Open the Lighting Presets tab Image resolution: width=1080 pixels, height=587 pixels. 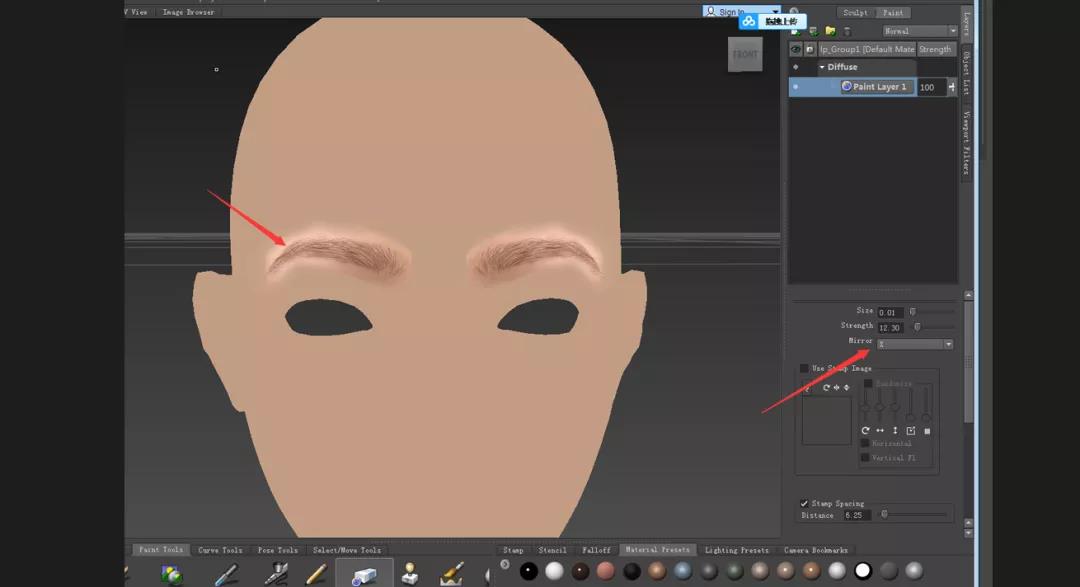click(x=736, y=550)
